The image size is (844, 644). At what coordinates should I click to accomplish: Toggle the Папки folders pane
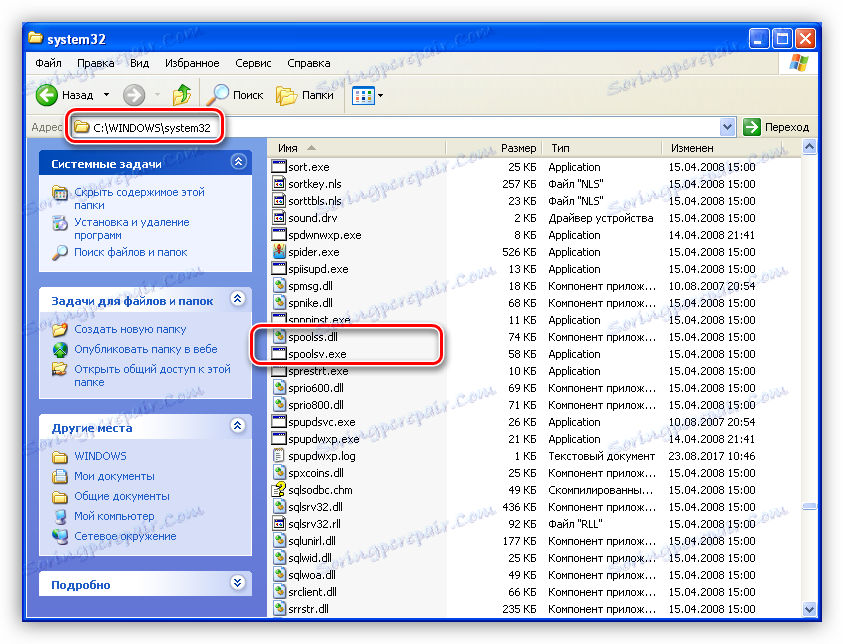coord(305,95)
